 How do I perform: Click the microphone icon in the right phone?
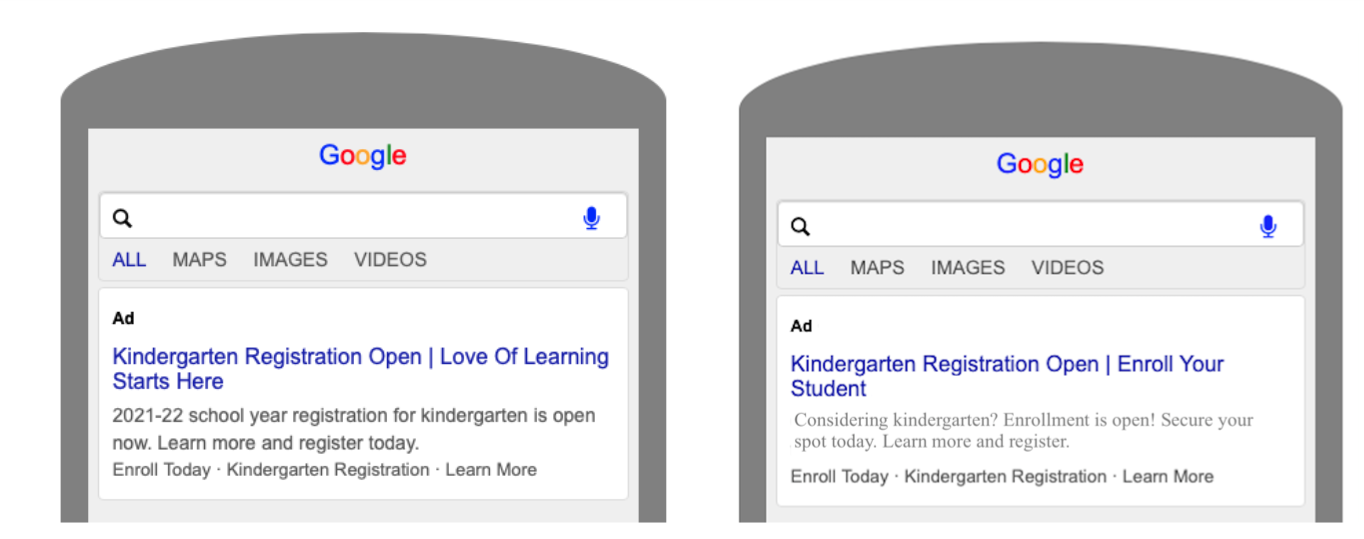tap(1268, 226)
